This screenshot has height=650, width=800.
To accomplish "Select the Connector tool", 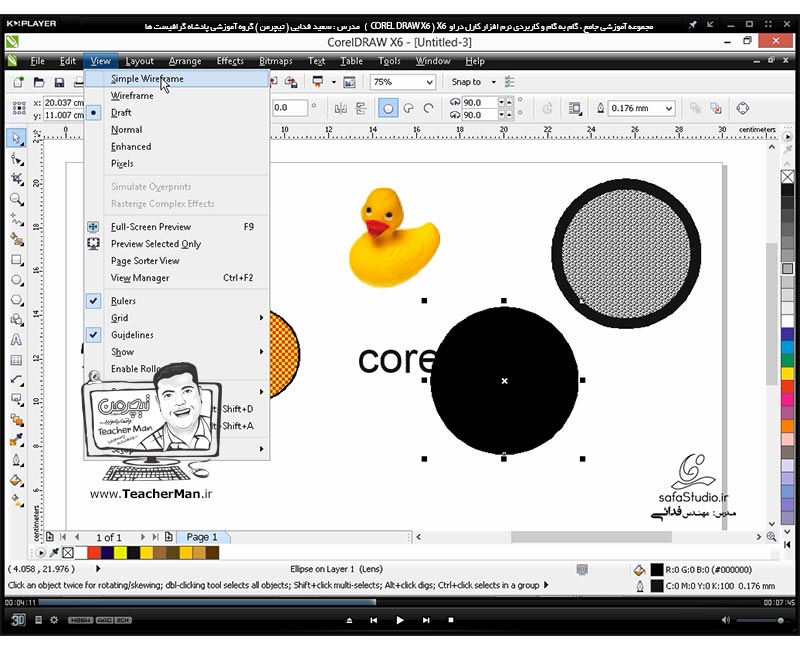I will coord(16,400).
